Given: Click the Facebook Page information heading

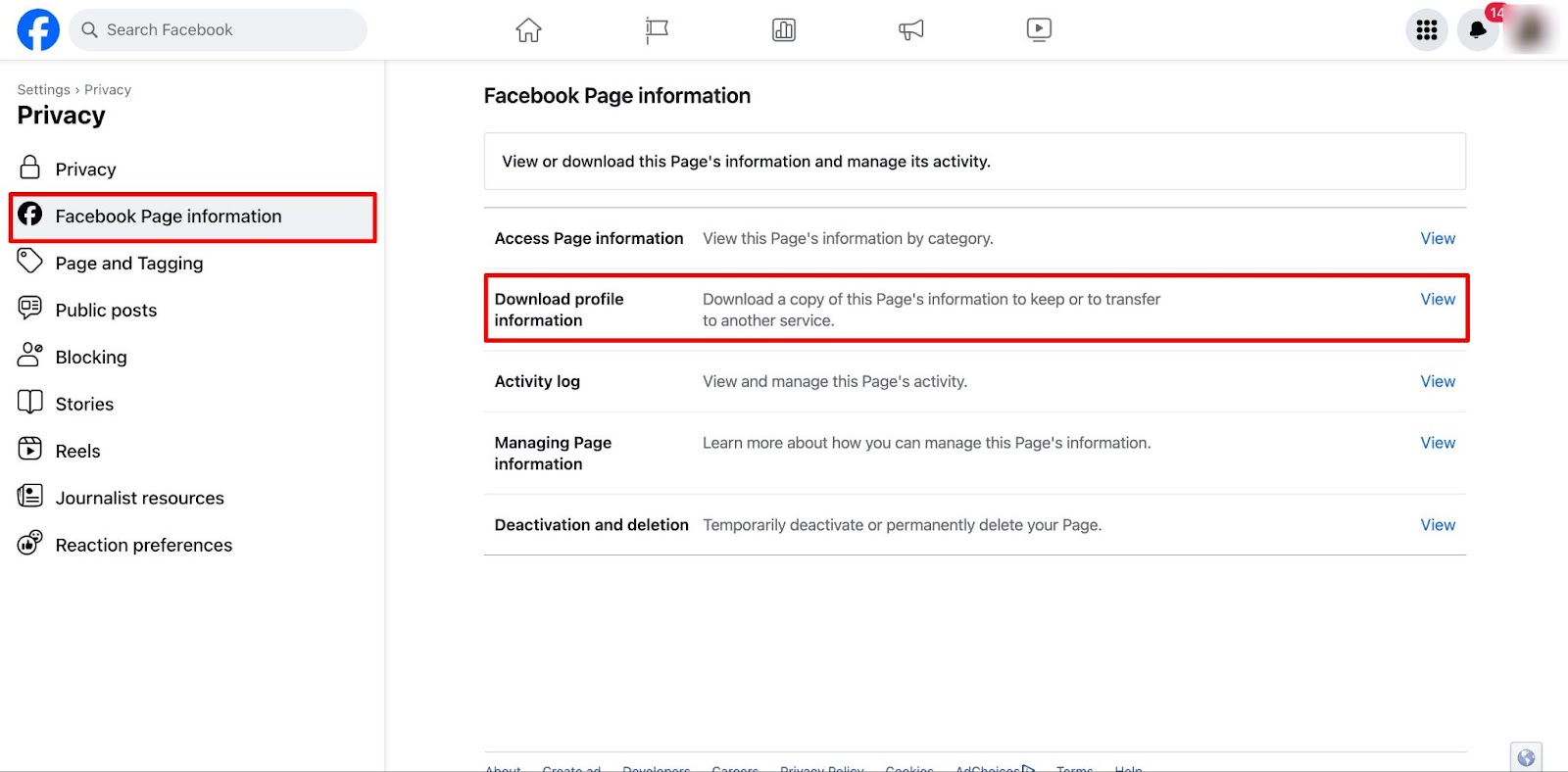Looking at the screenshot, I should click(x=617, y=96).
